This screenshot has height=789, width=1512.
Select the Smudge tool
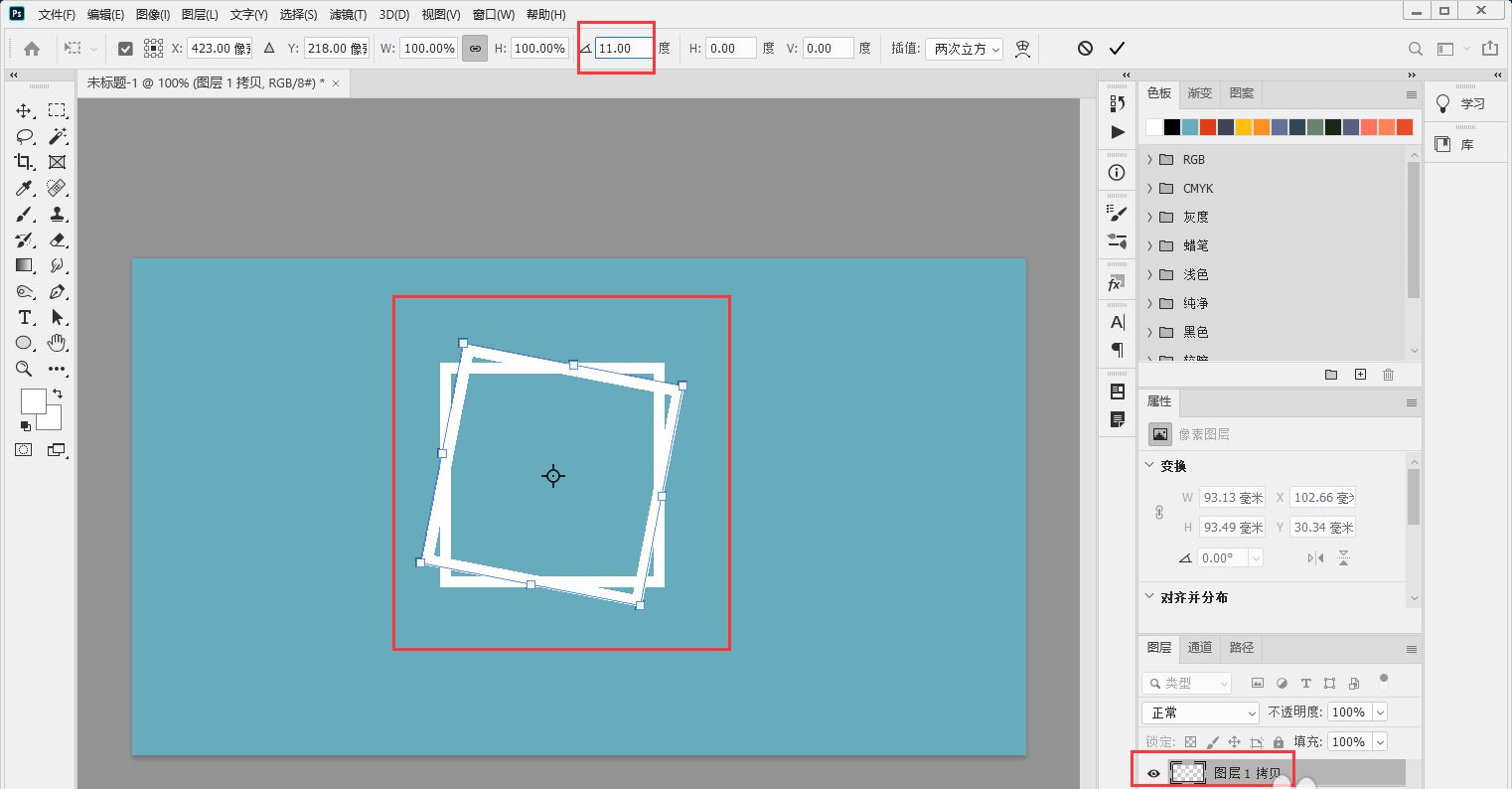coord(58,265)
